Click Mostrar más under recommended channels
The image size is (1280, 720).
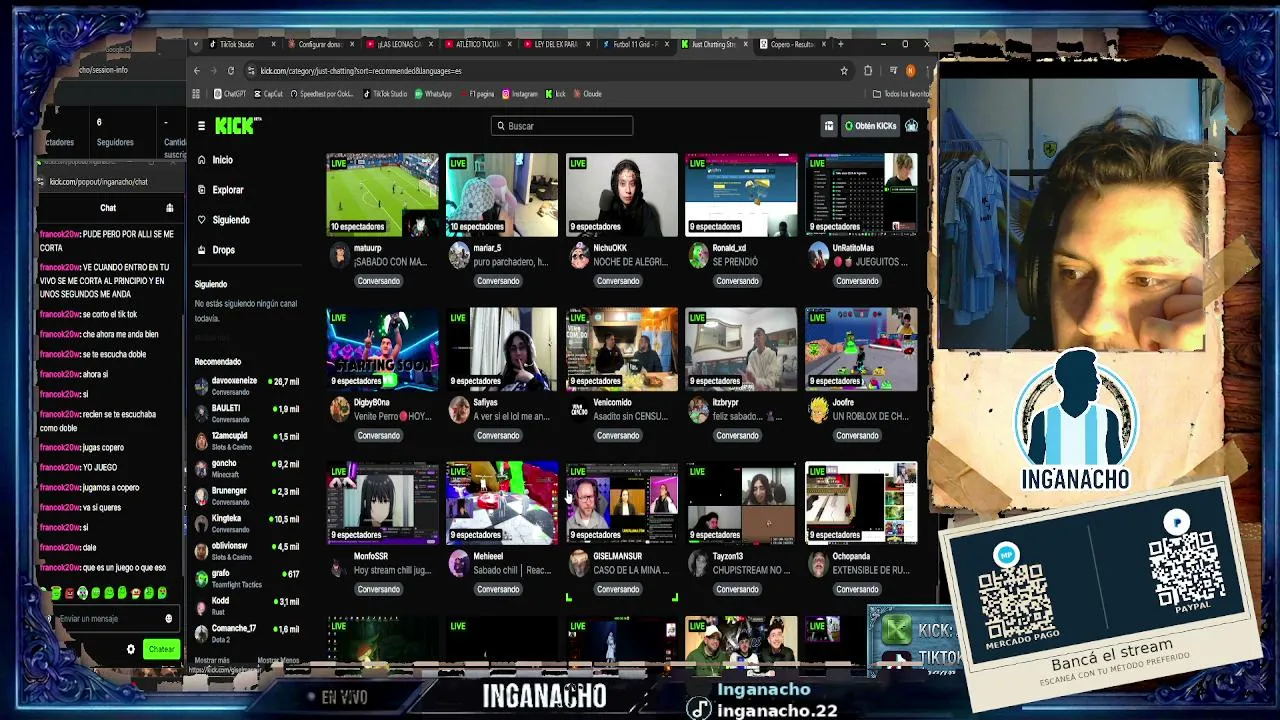tap(212, 660)
